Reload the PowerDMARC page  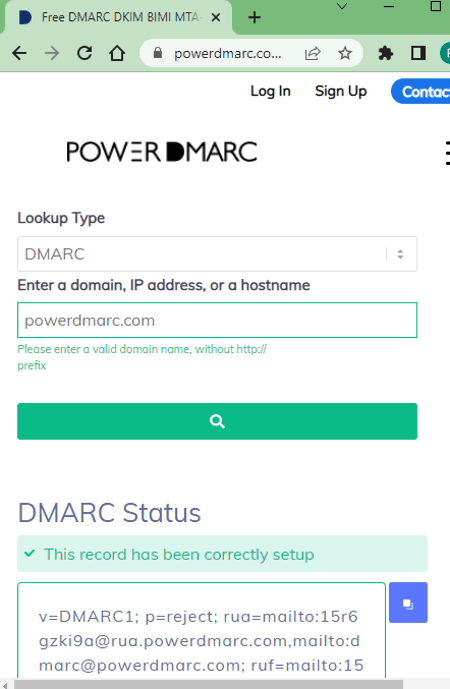[x=84, y=54]
